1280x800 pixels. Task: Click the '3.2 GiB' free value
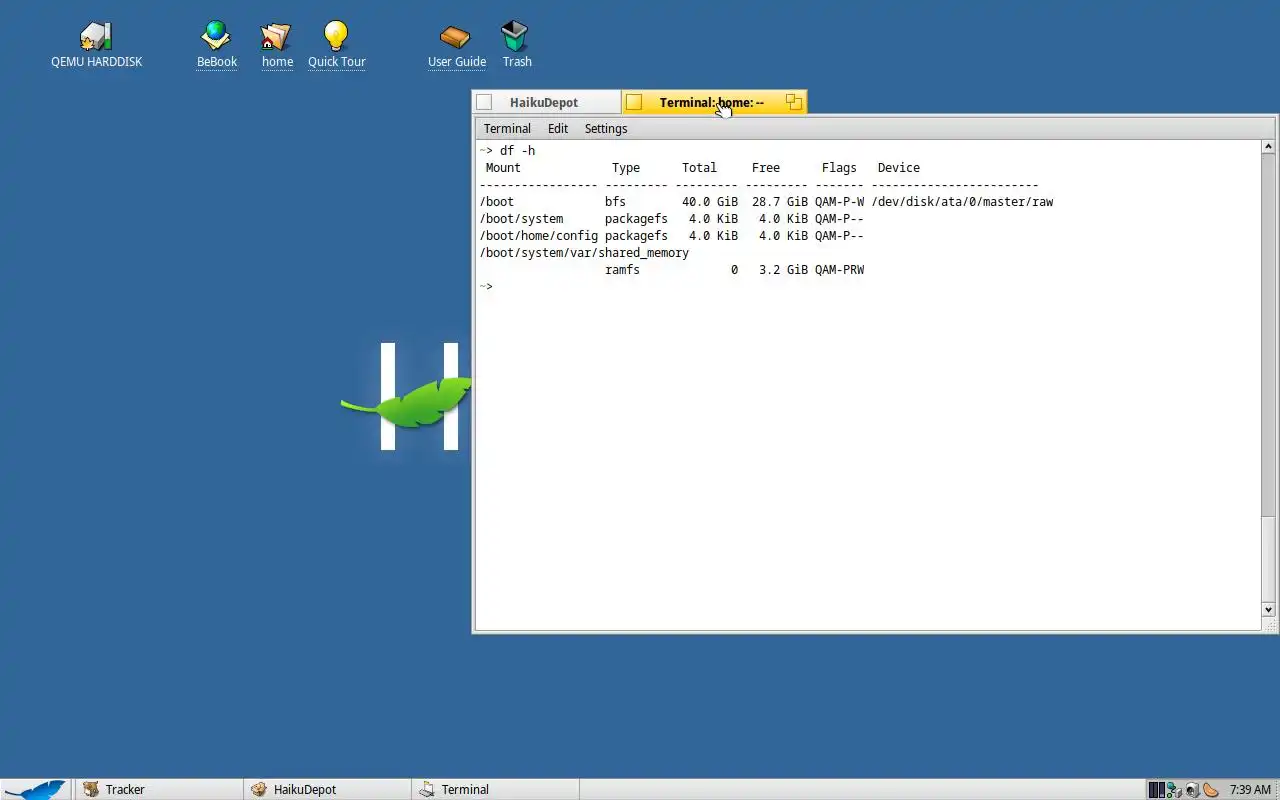click(x=783, y=270)
